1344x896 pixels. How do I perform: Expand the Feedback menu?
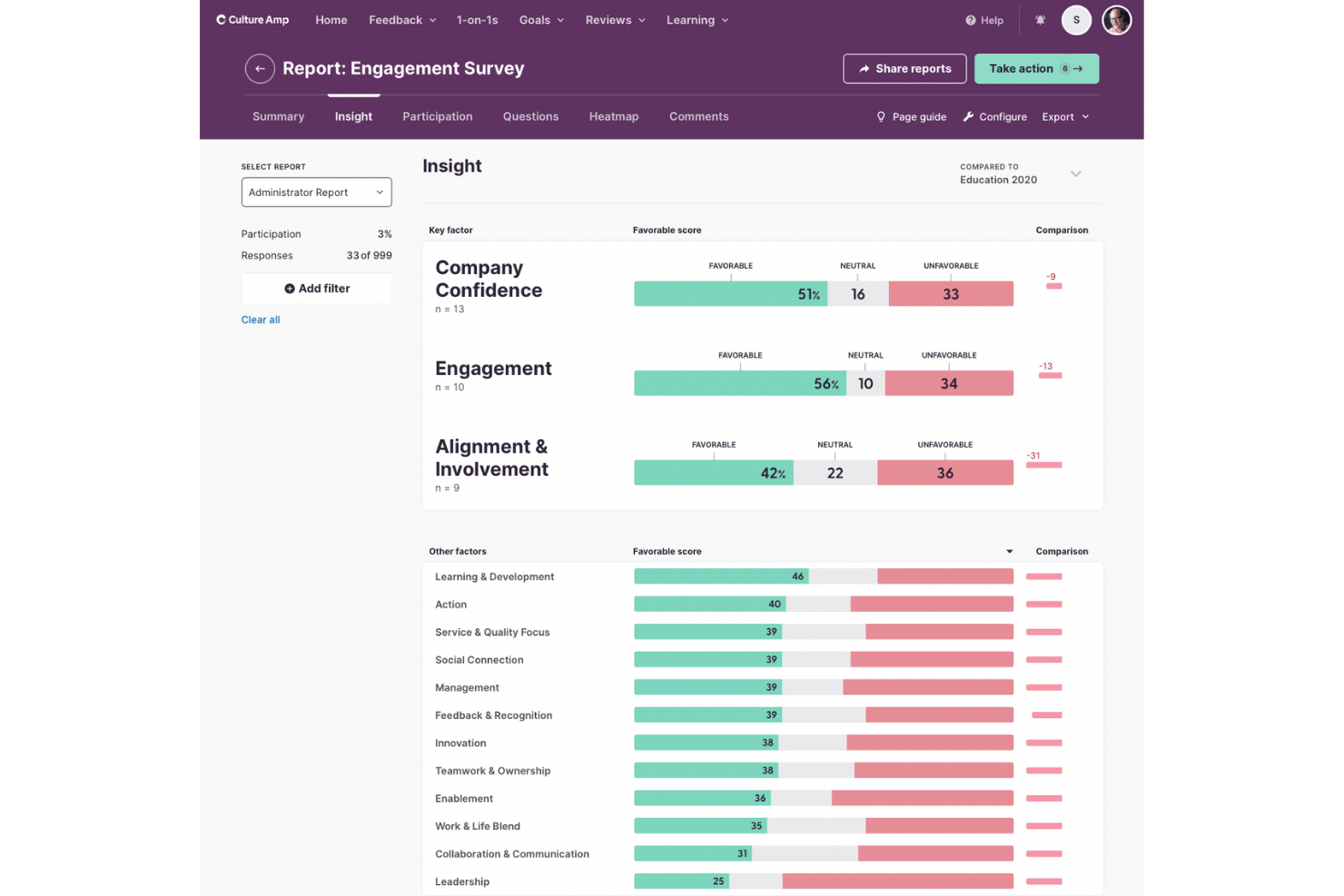[402, 20]
